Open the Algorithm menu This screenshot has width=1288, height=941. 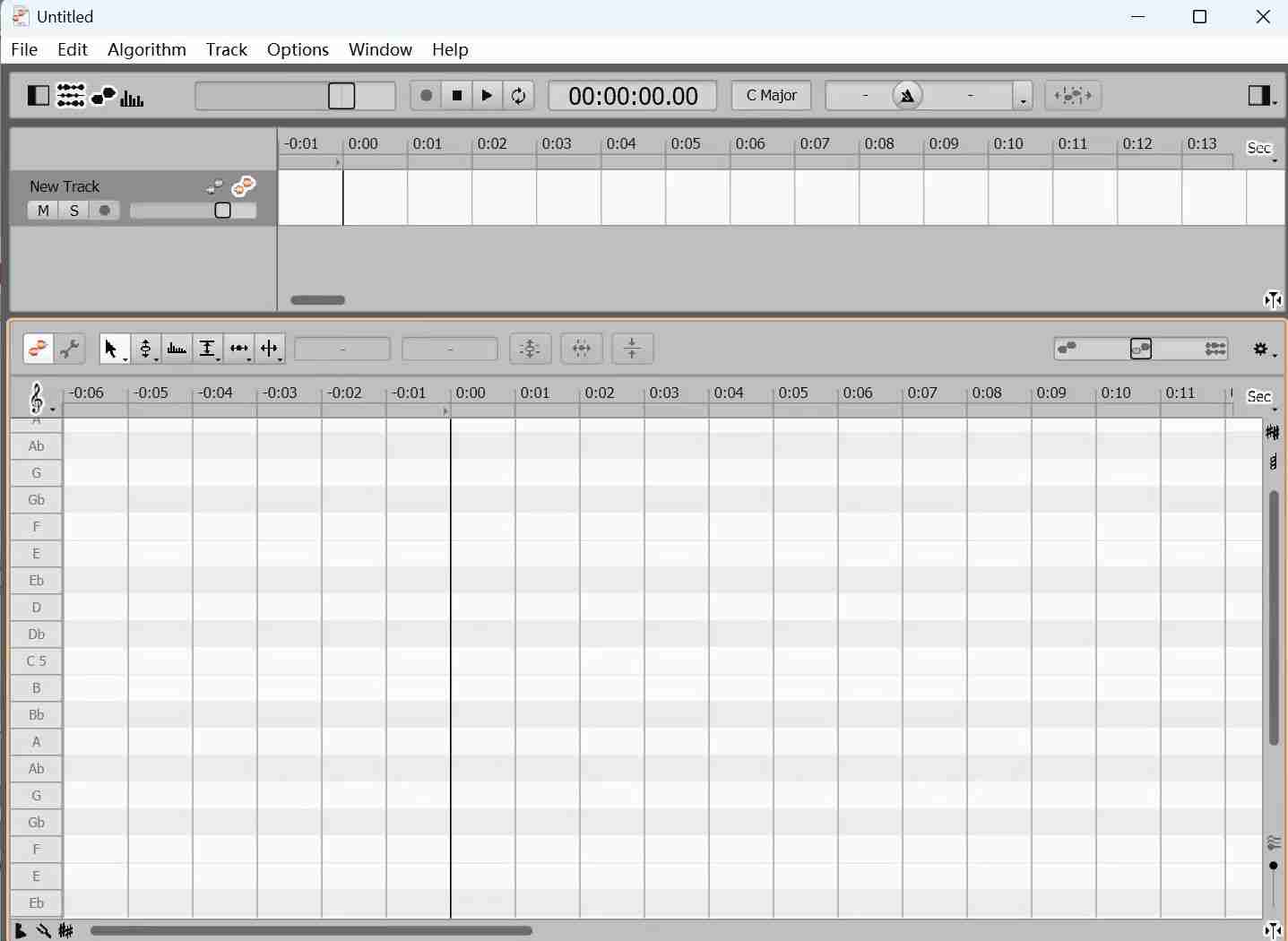(x=146, y=49)
